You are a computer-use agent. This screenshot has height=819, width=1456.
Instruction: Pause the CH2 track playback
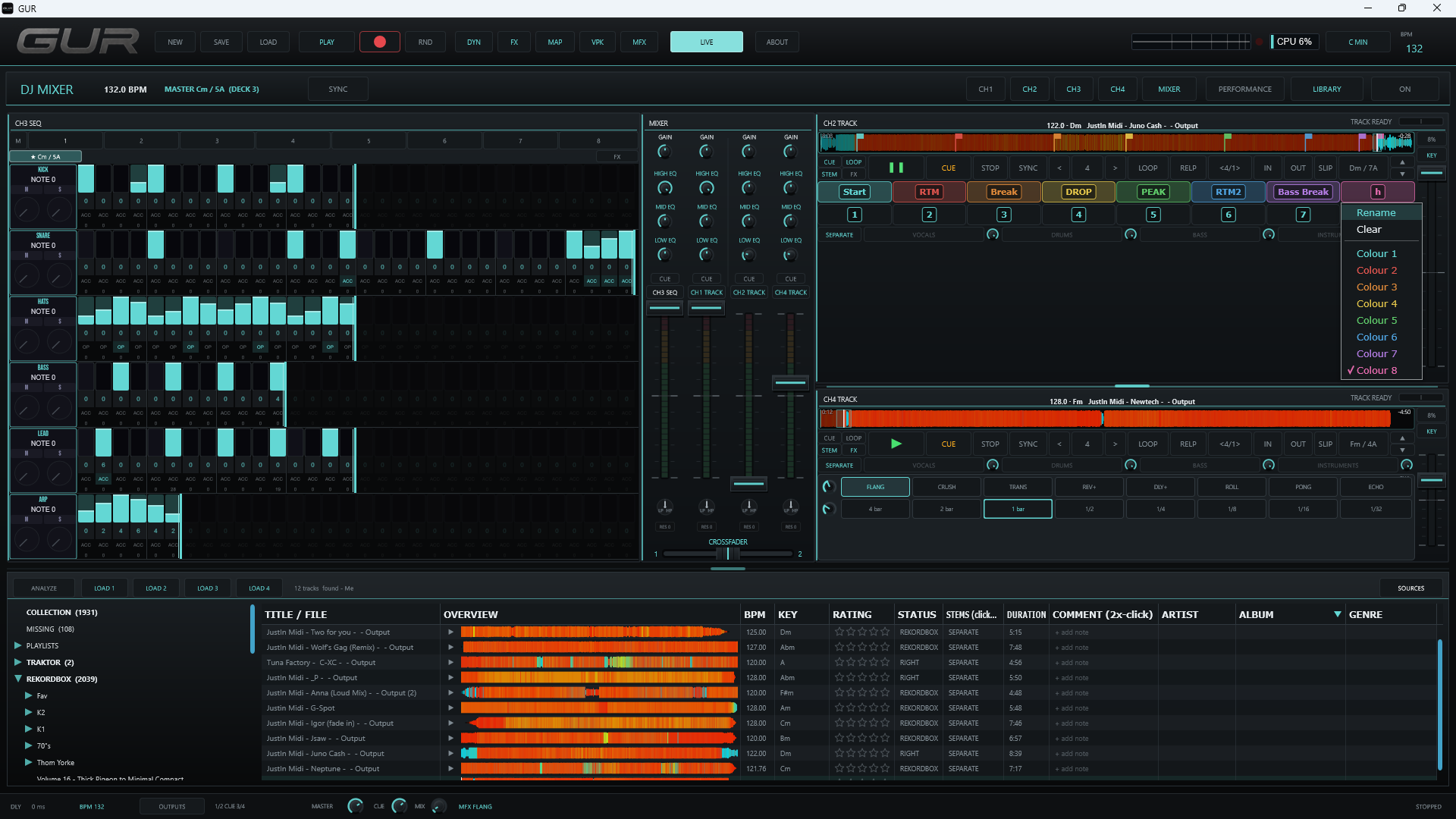896,168
